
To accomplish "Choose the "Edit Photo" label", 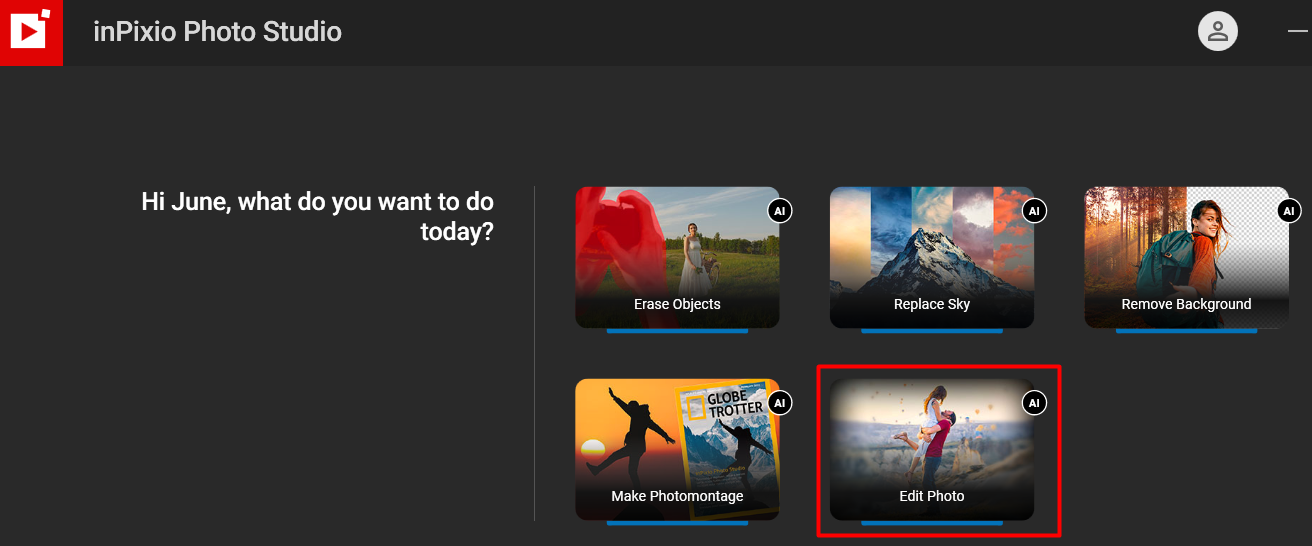I will coord(932,496).
